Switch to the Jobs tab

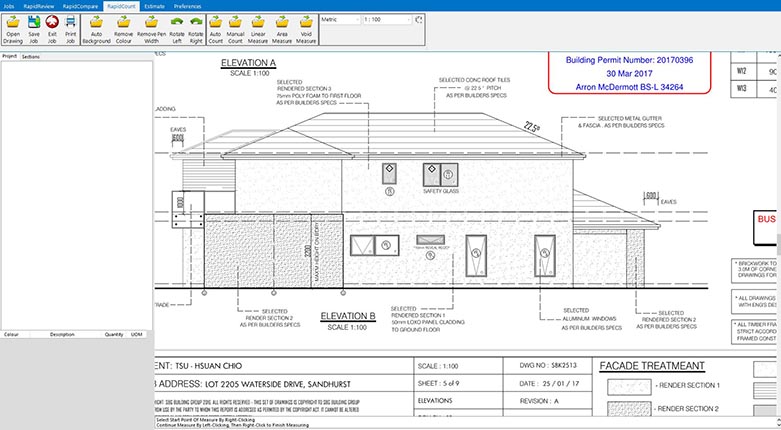(x=9, y=6)
